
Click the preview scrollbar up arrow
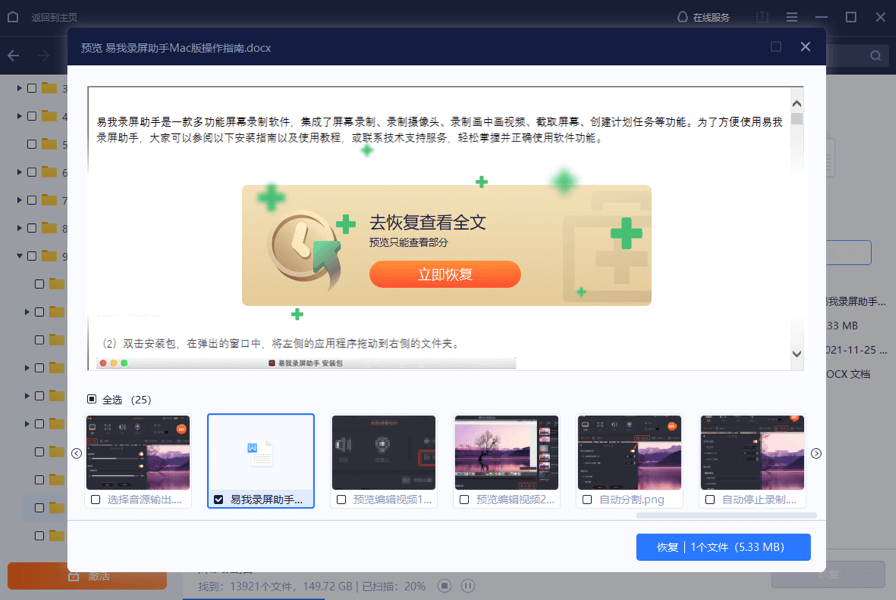pyautogui.click(x=797, y=103)
